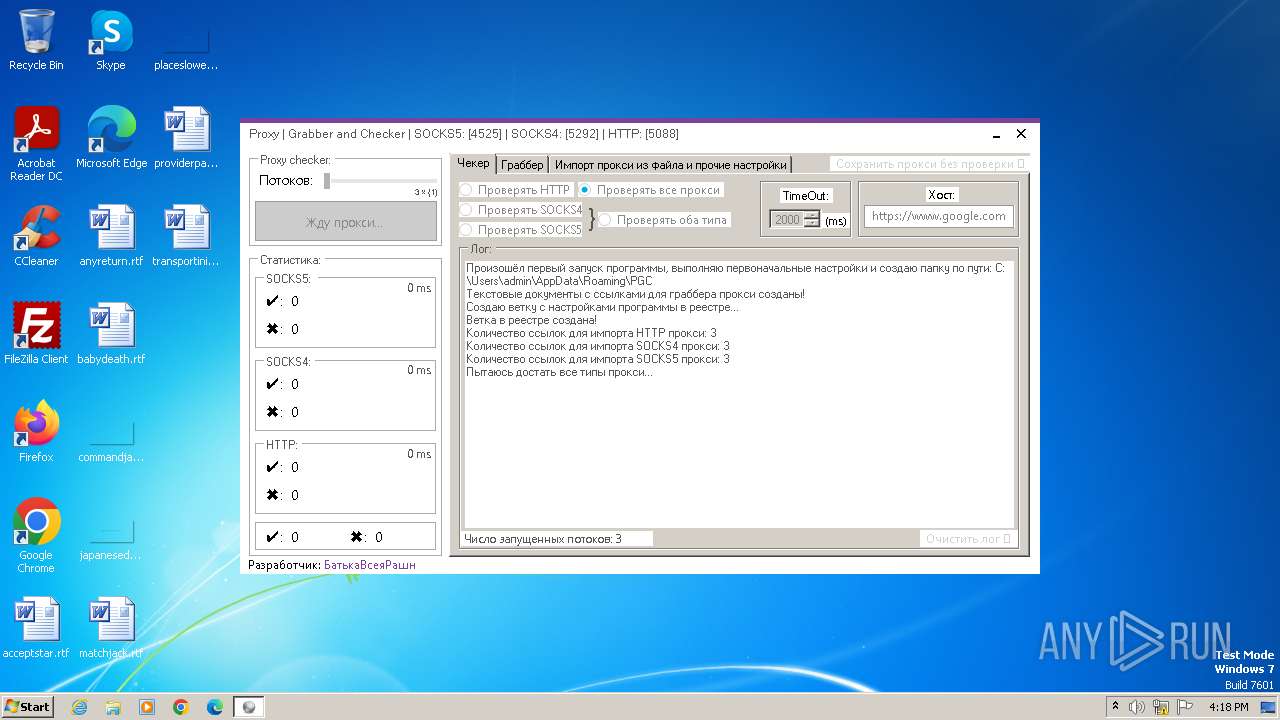The image size is (1280, 720).
Task: Open Internet Explorer in the taskbar
Action: coord(79,707)
